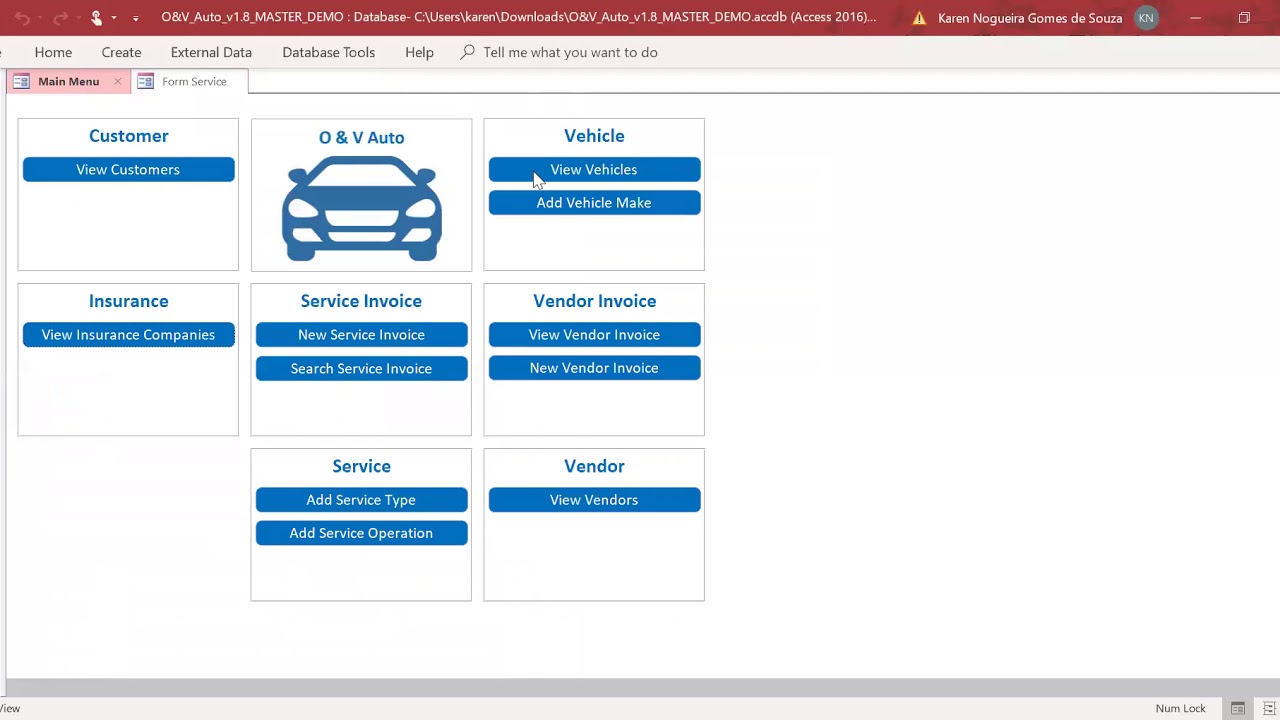Viewport: 1280px width, 720px height.
Task: Click the View Vendors button
Action: (x=594, y=500)
